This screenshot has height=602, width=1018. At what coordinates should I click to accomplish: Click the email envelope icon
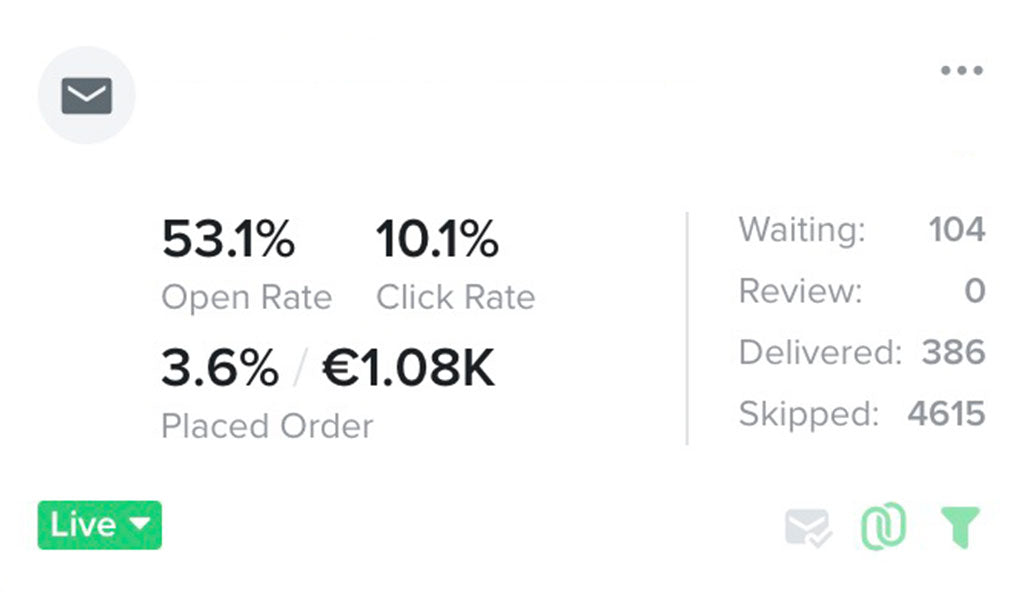pyautogui.click(x=86, y=96)
